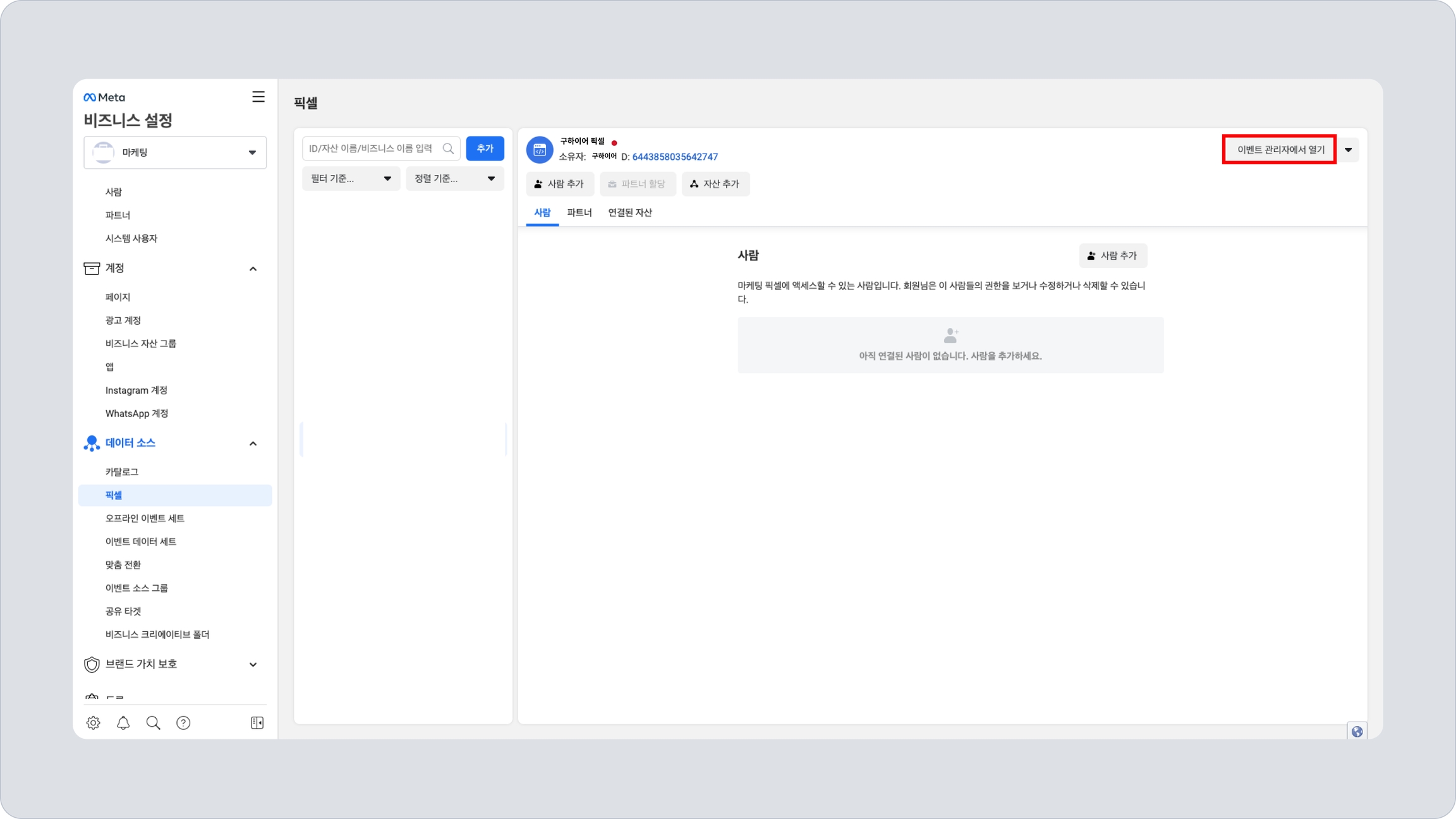Open the 정렬 기준 dropdown
Image resolution: width=1456 pixels, height=819 pixels.
point(454,179)
